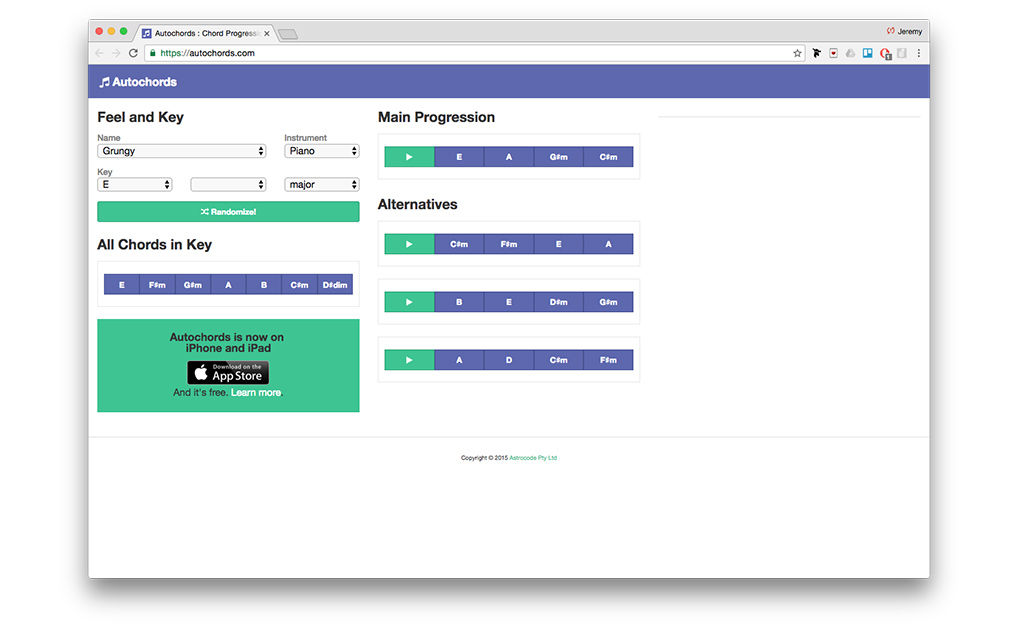Screen dimensions: 1020x627
Task: Click the Pocket extension icon
Action: point(833,53)
